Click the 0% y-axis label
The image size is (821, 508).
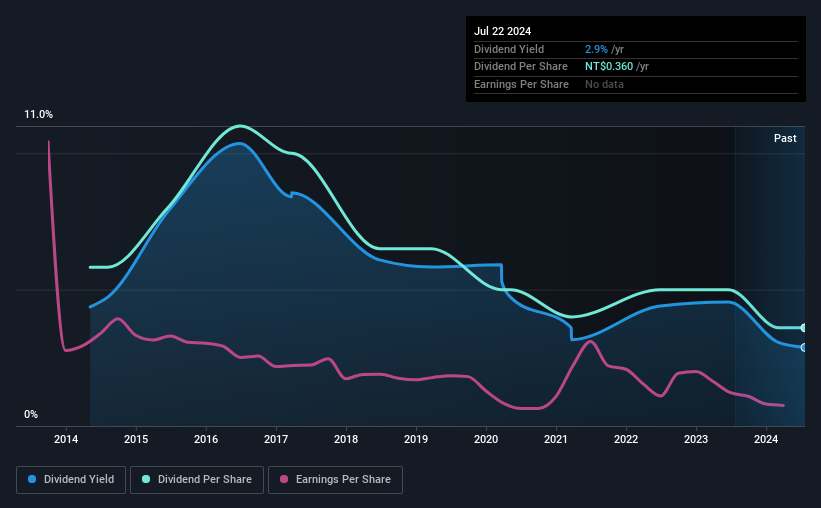tap(31, 414)
